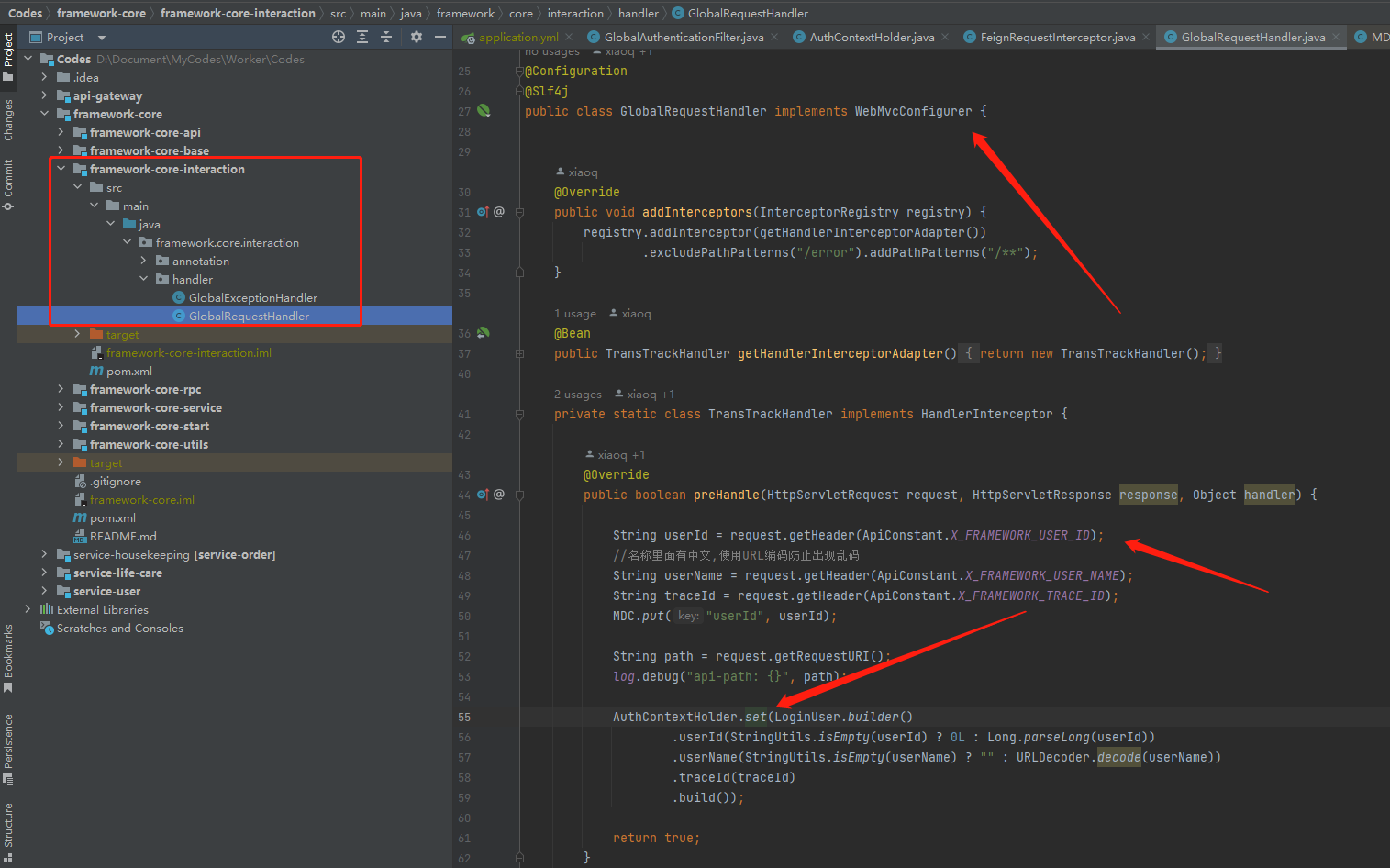Click line number 55 in the editor gutter
Viewport: 1390px width, 868px height.
(x=464, y=718)
